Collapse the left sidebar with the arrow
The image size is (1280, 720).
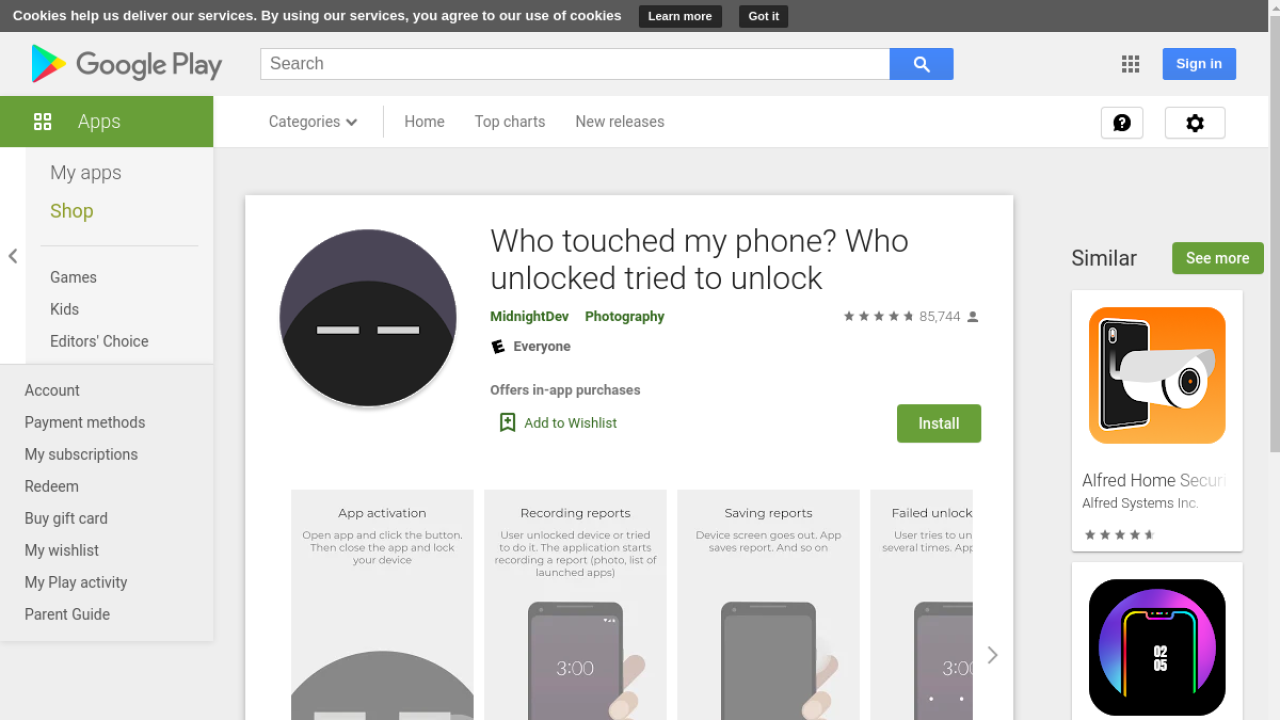click(x=13, y=256)
